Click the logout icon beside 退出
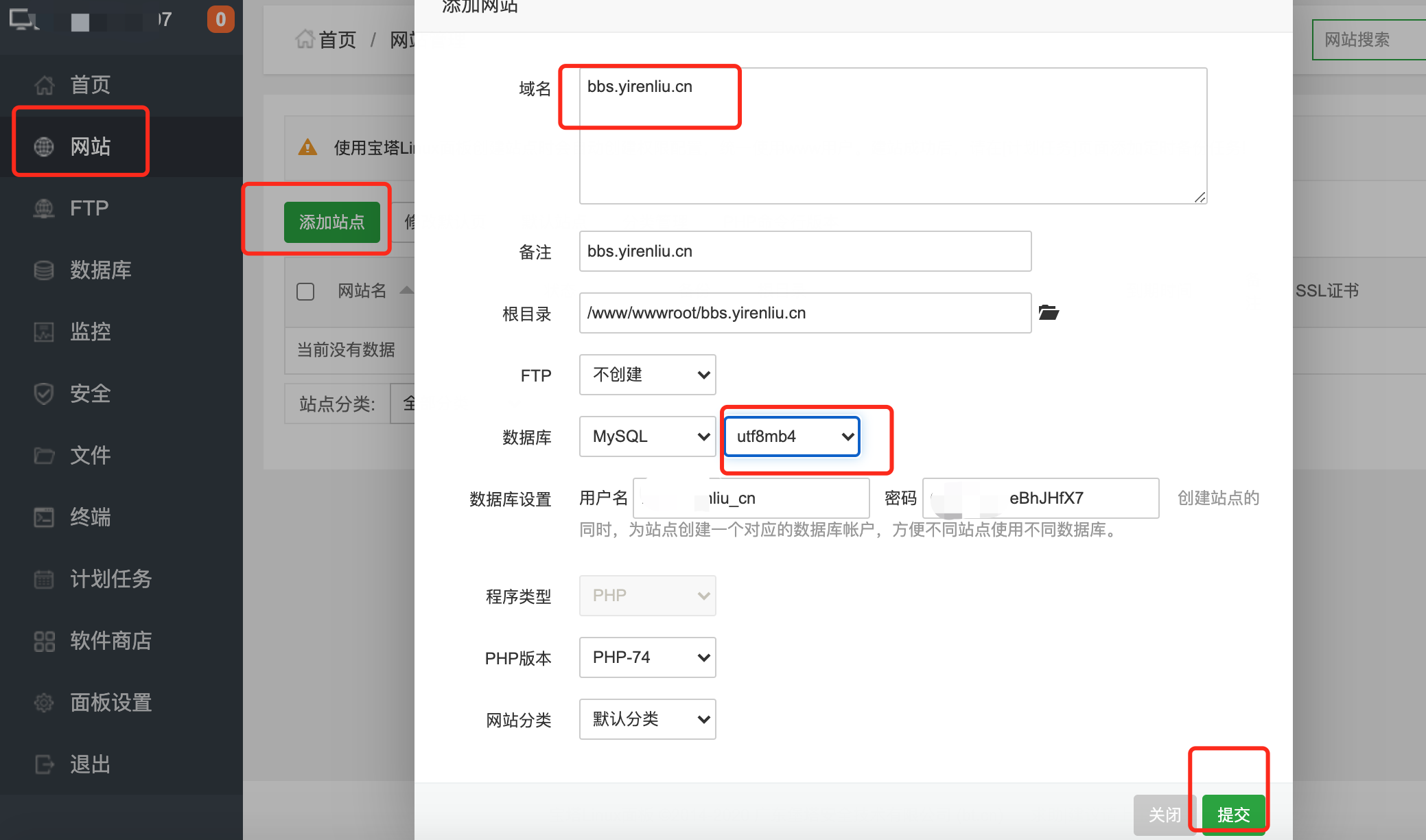This screenshot has width=1426, height=840. [44, 764]
